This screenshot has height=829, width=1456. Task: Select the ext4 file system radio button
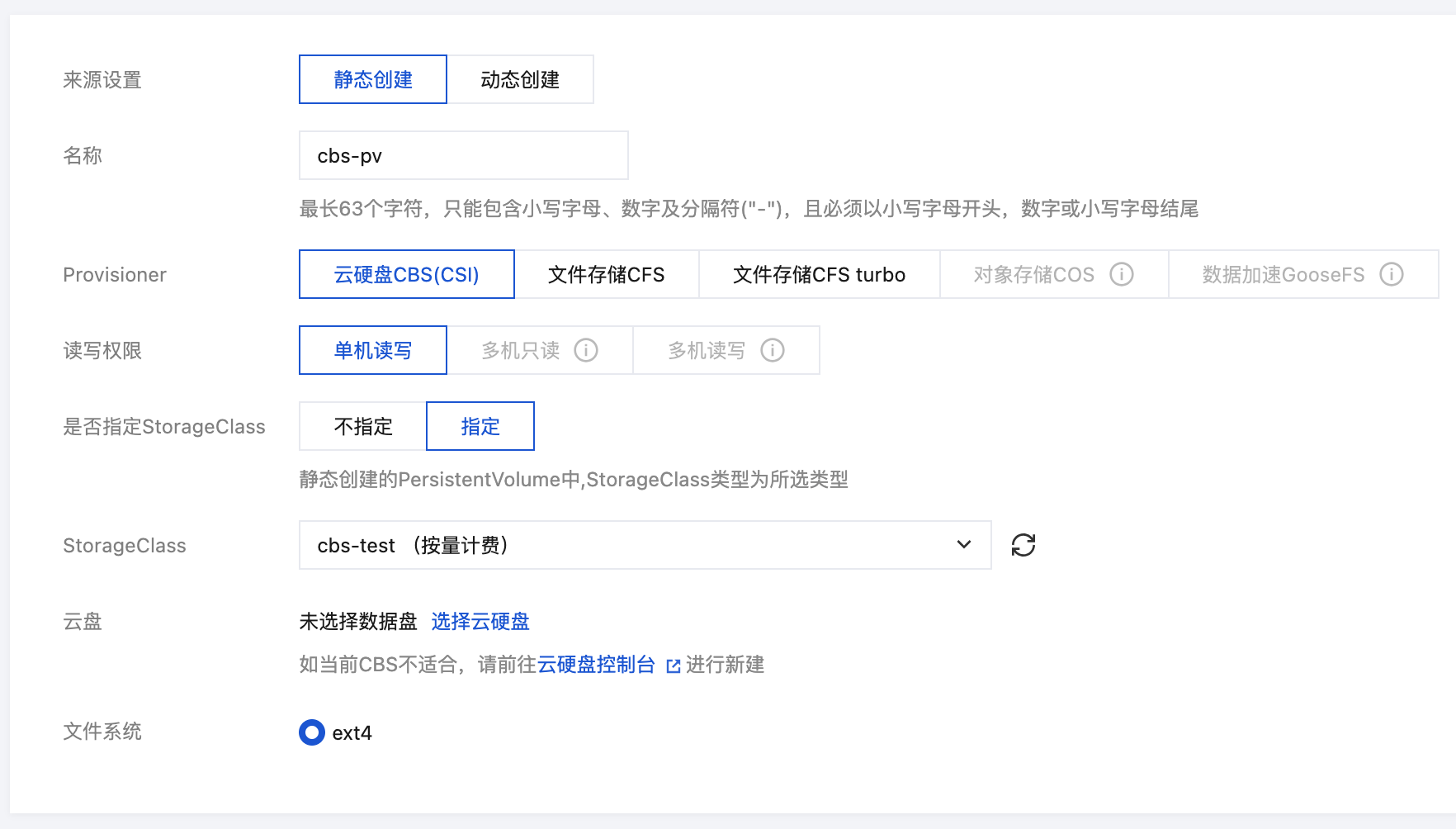click(312, 732)
